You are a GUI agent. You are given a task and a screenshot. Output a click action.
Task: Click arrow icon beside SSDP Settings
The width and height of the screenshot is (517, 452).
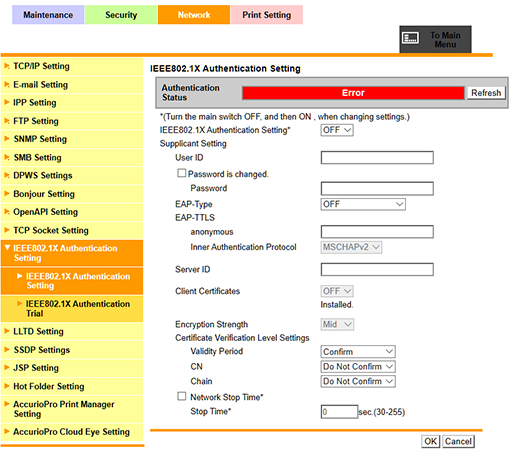7,349
